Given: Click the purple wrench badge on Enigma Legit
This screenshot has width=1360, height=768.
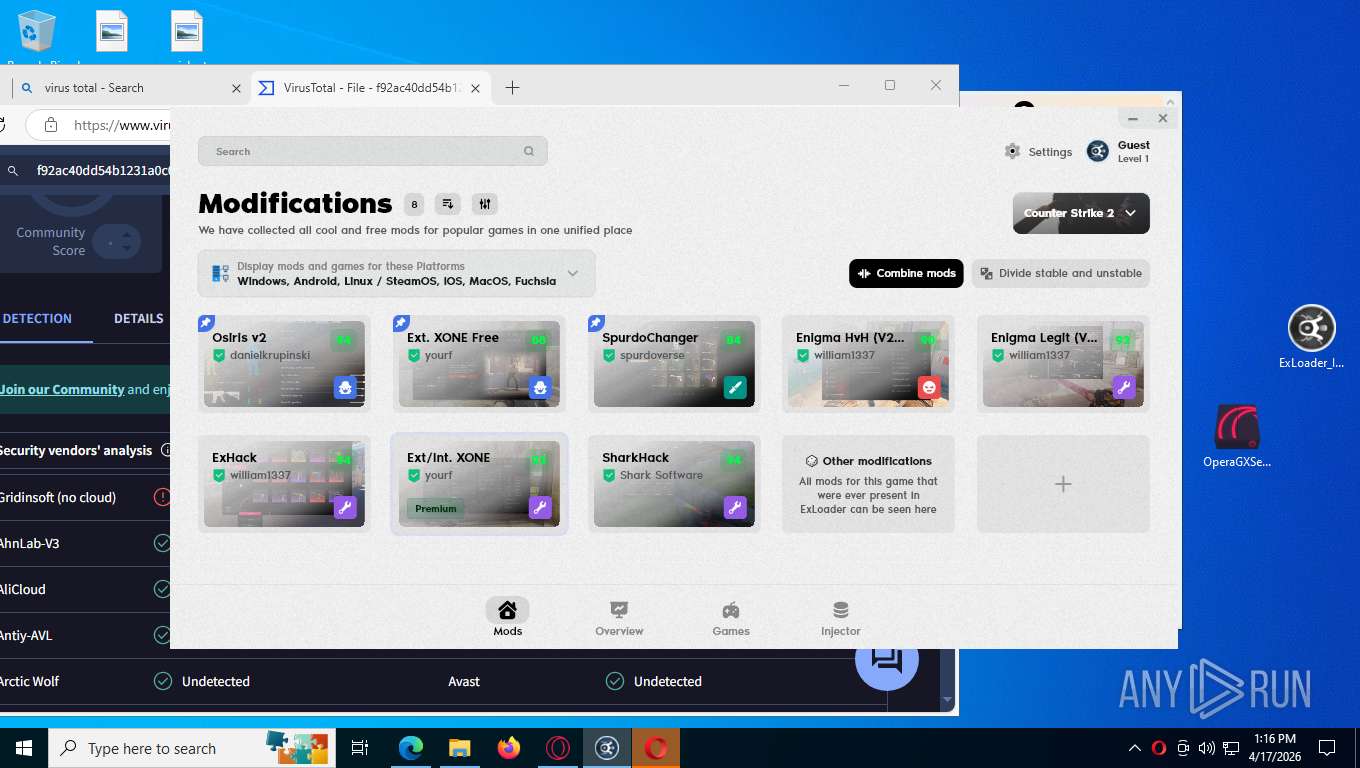Looking at the screenshot, I should coord(1124,388).
